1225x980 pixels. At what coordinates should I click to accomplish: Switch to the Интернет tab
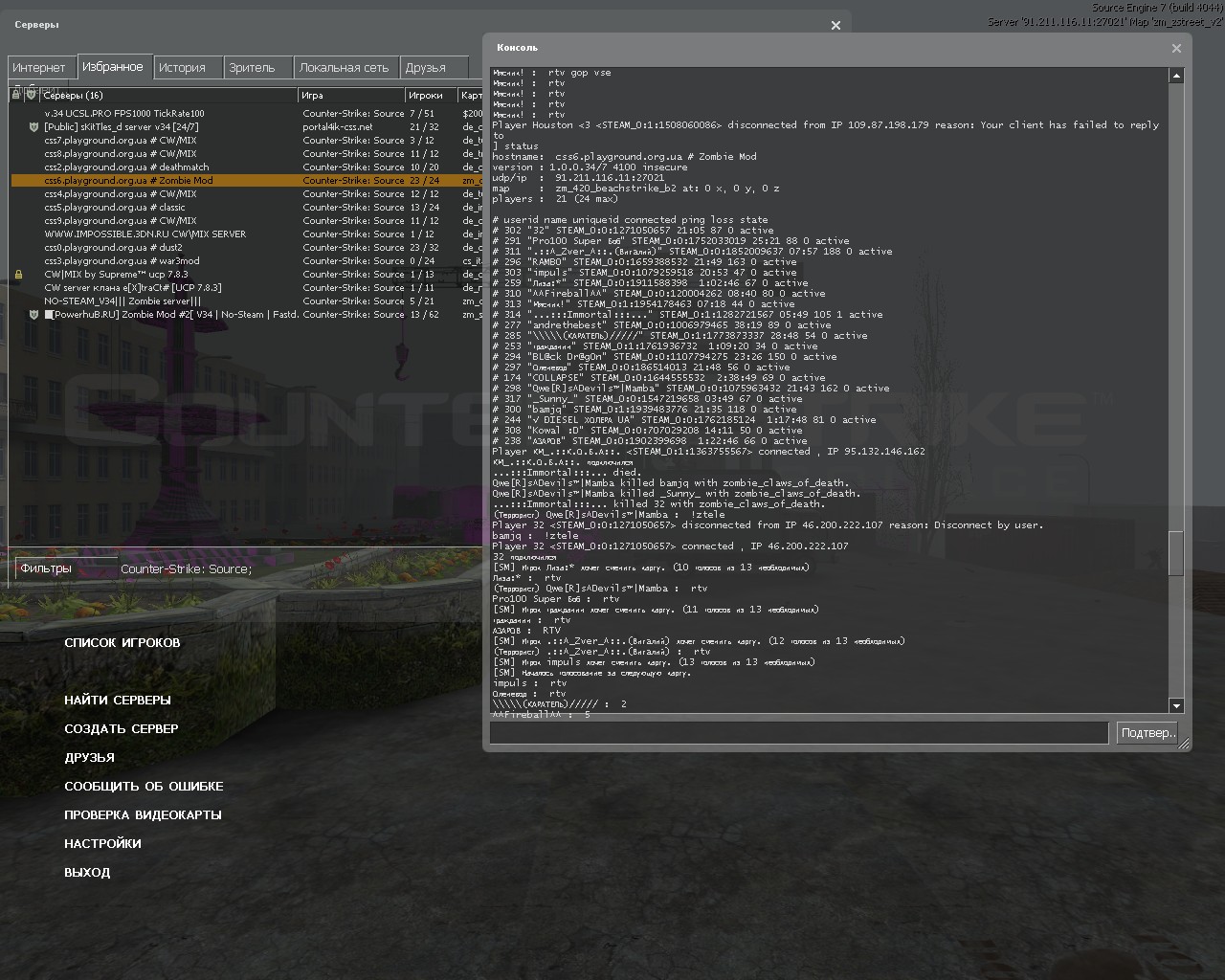point(39,68)
